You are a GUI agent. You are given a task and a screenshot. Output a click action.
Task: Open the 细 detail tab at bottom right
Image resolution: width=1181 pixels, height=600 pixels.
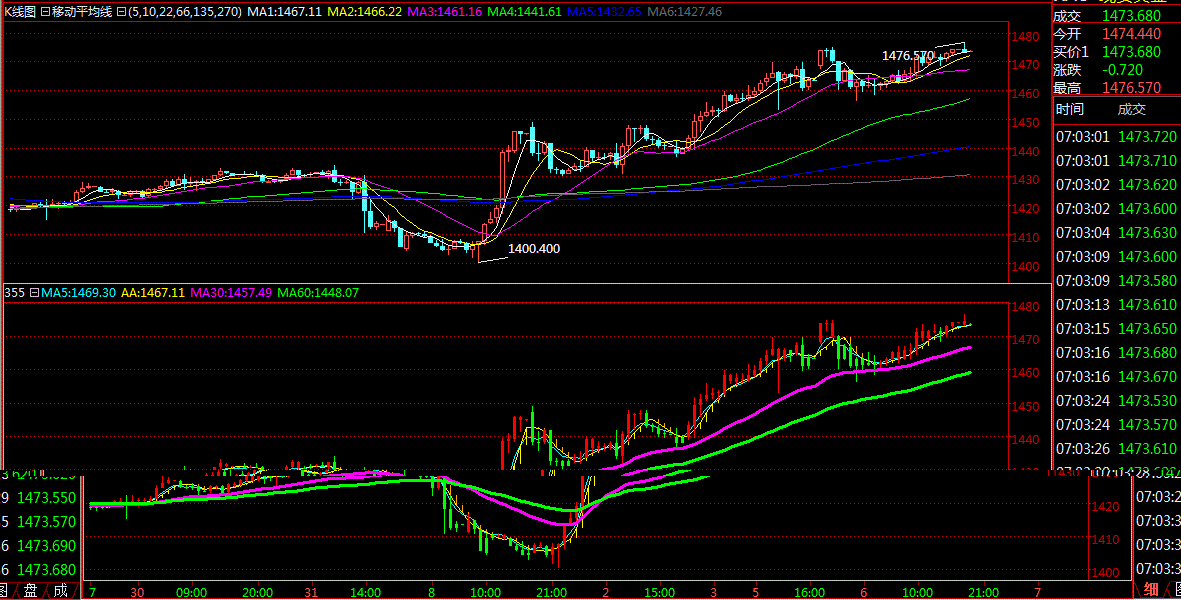click(x=1152, y=589)
